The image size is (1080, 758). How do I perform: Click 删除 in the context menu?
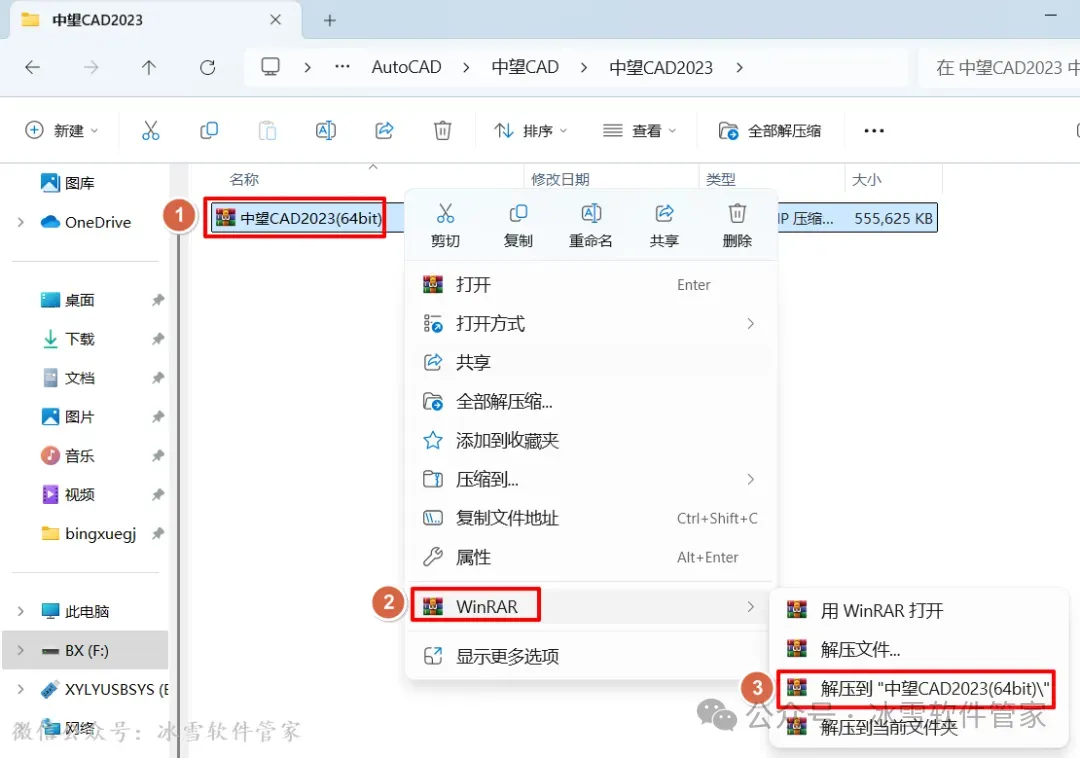click(x=737, y=225)
